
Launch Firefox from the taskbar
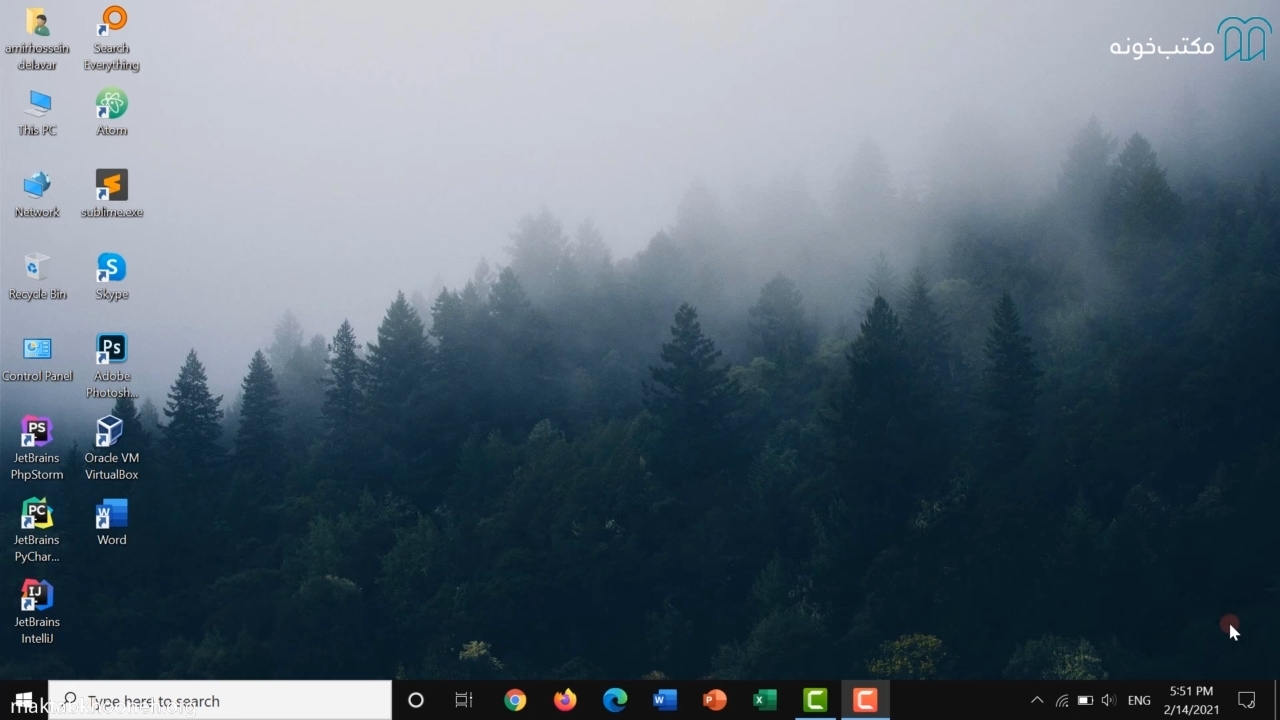tap(565, 700)
